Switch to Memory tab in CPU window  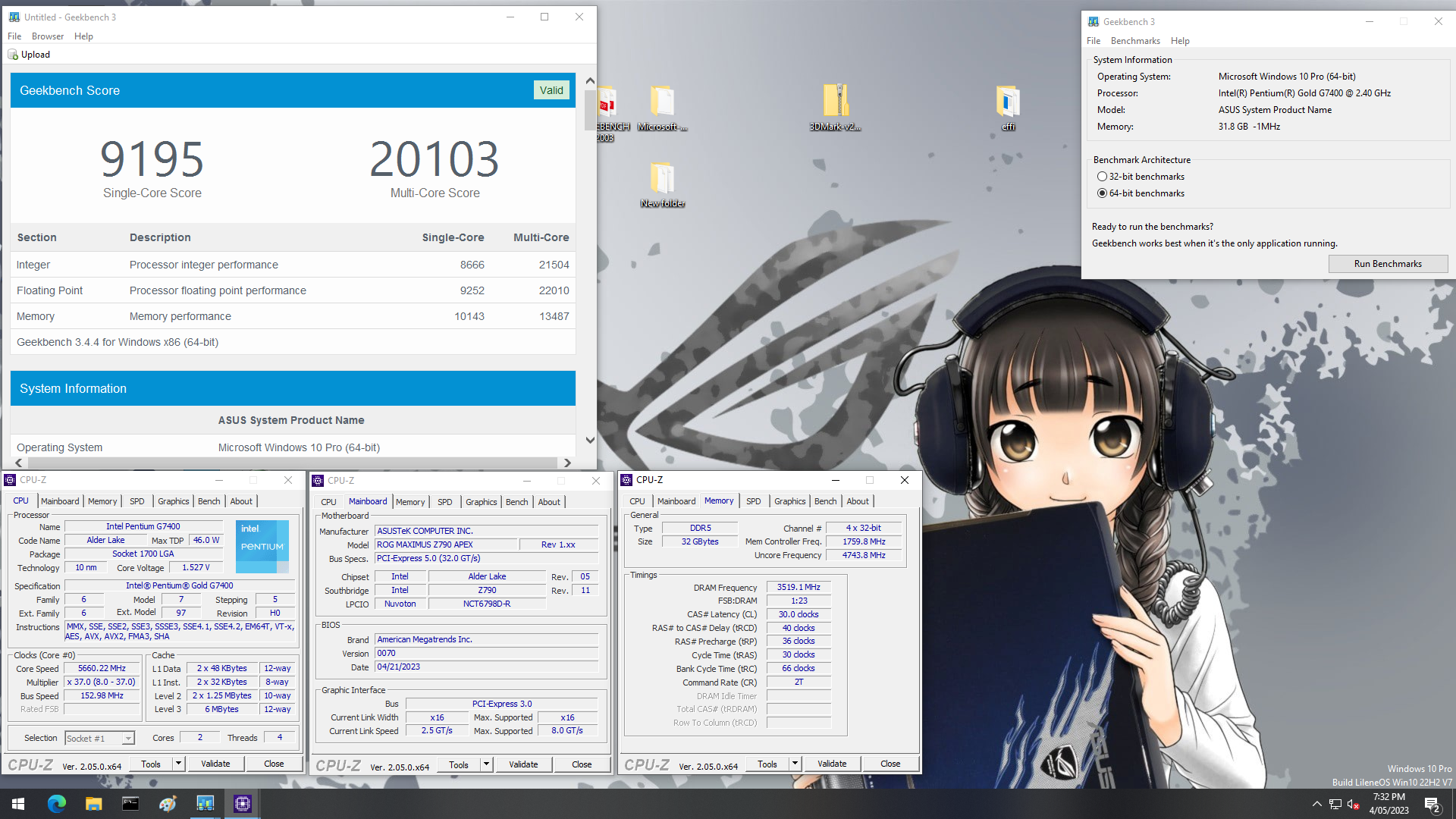(102, 501)
